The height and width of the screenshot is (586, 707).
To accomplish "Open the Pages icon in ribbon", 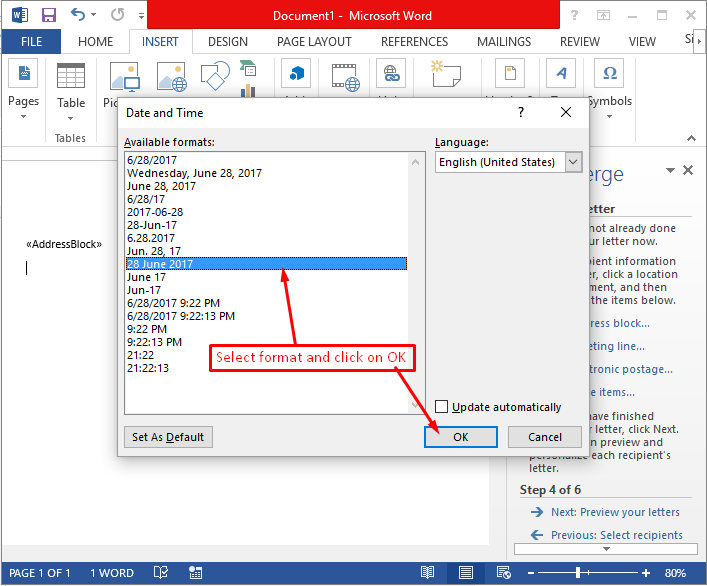I will (x=24, y=73).
